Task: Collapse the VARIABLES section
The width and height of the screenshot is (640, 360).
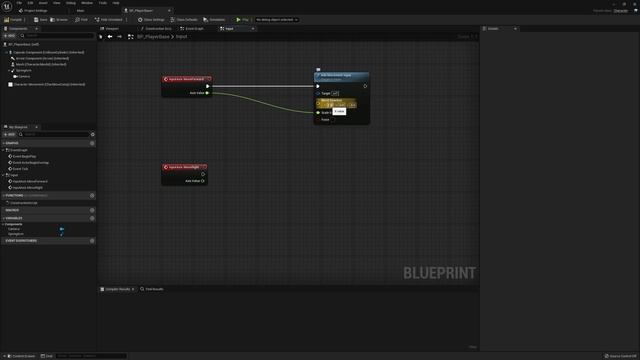Action: point(3,218)
